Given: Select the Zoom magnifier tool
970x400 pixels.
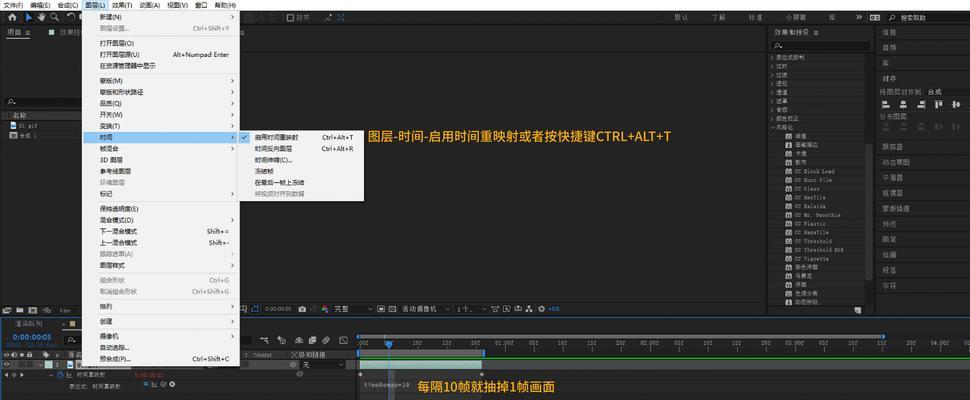Looking at the screenshot, I should pos(55,17).
